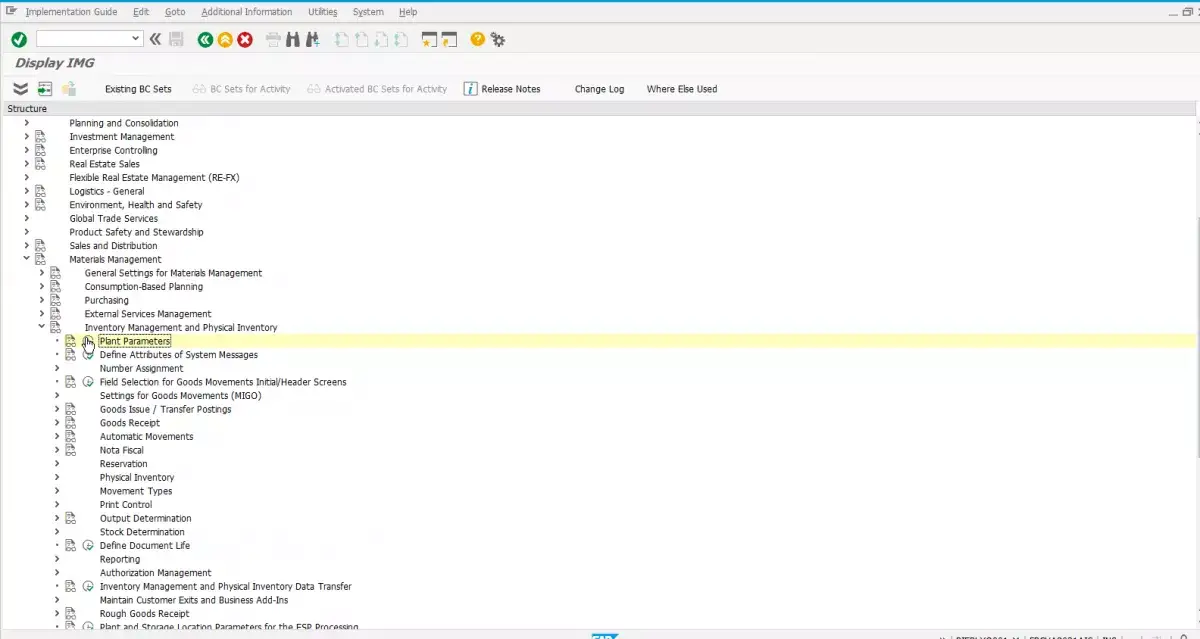
Task: Select Flexible Real Estate Management (RE-FX) text
Action: coord(154,178)
